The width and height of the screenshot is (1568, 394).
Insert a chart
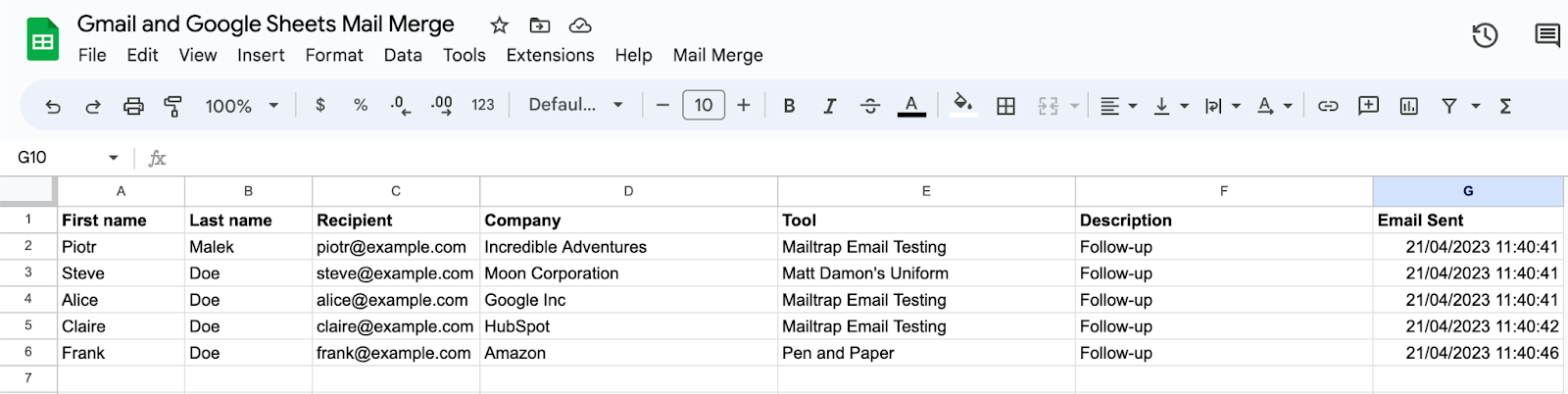point(1409,106)
